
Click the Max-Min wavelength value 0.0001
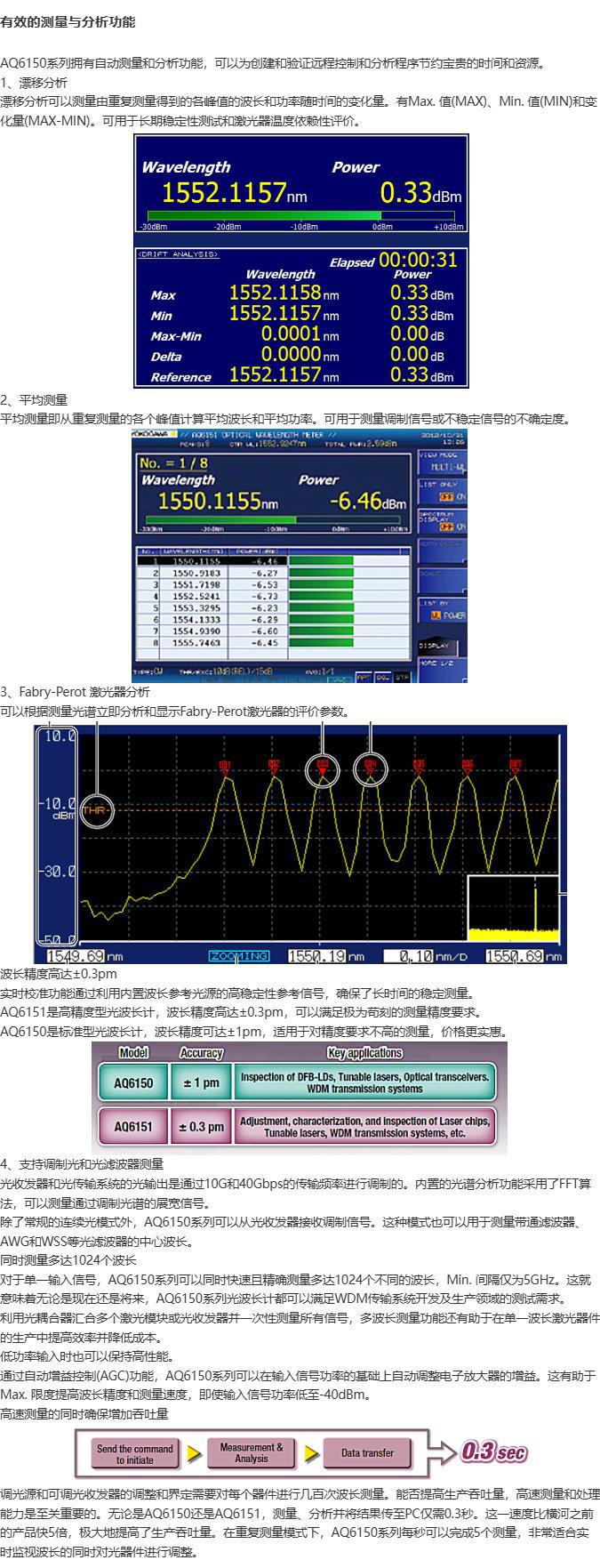tap(300, 334)
